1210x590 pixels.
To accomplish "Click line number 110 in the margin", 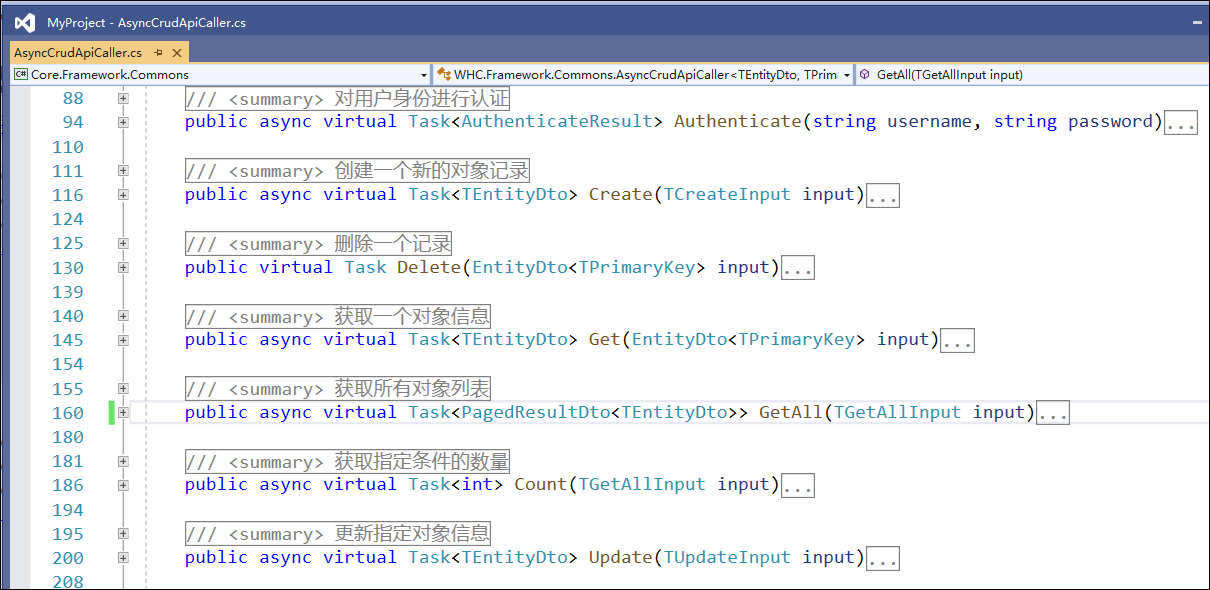I will 68,147.
